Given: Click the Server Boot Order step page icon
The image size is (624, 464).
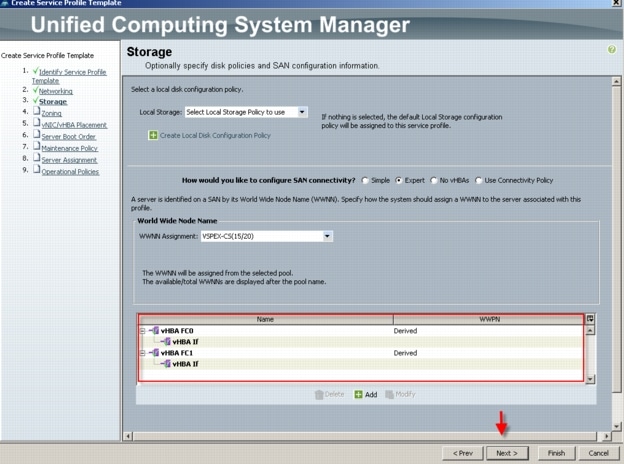Looking at the screenshot, I should tap(37, 134).
